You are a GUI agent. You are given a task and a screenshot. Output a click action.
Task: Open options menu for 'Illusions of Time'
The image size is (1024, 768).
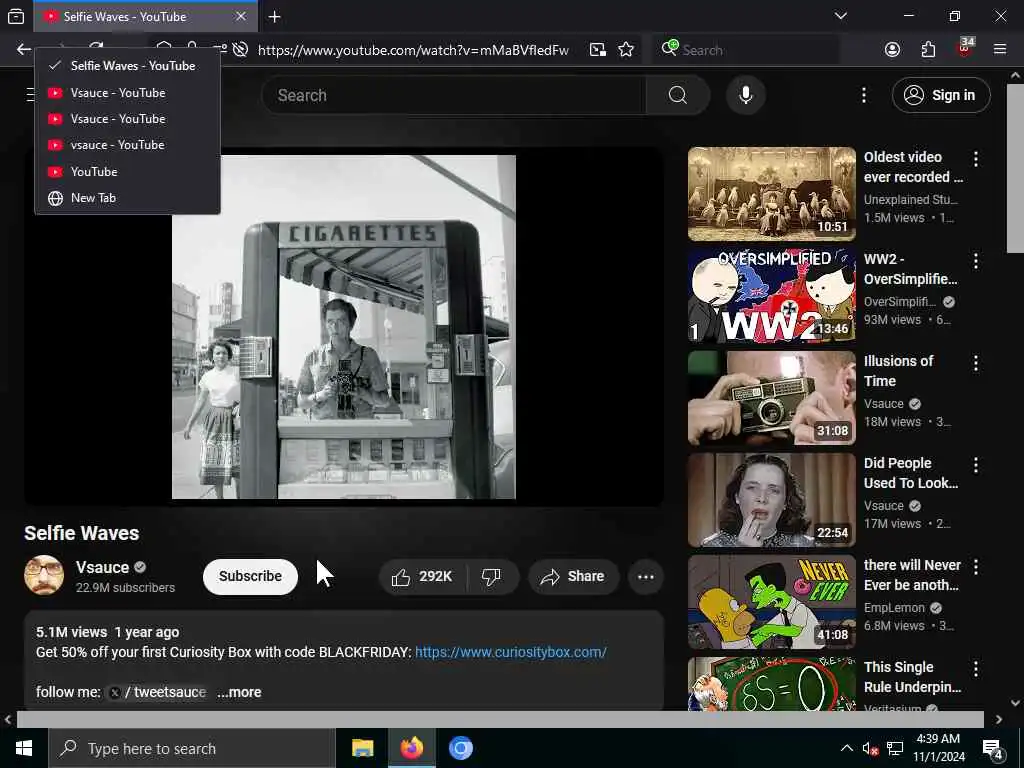pos(976,363)
